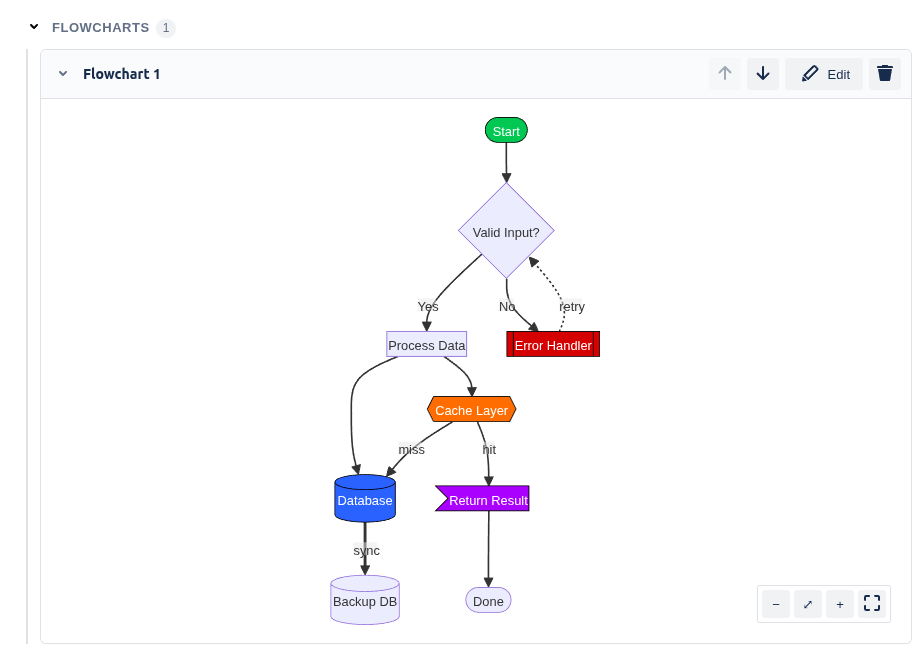Click the miss edge label

411,449
